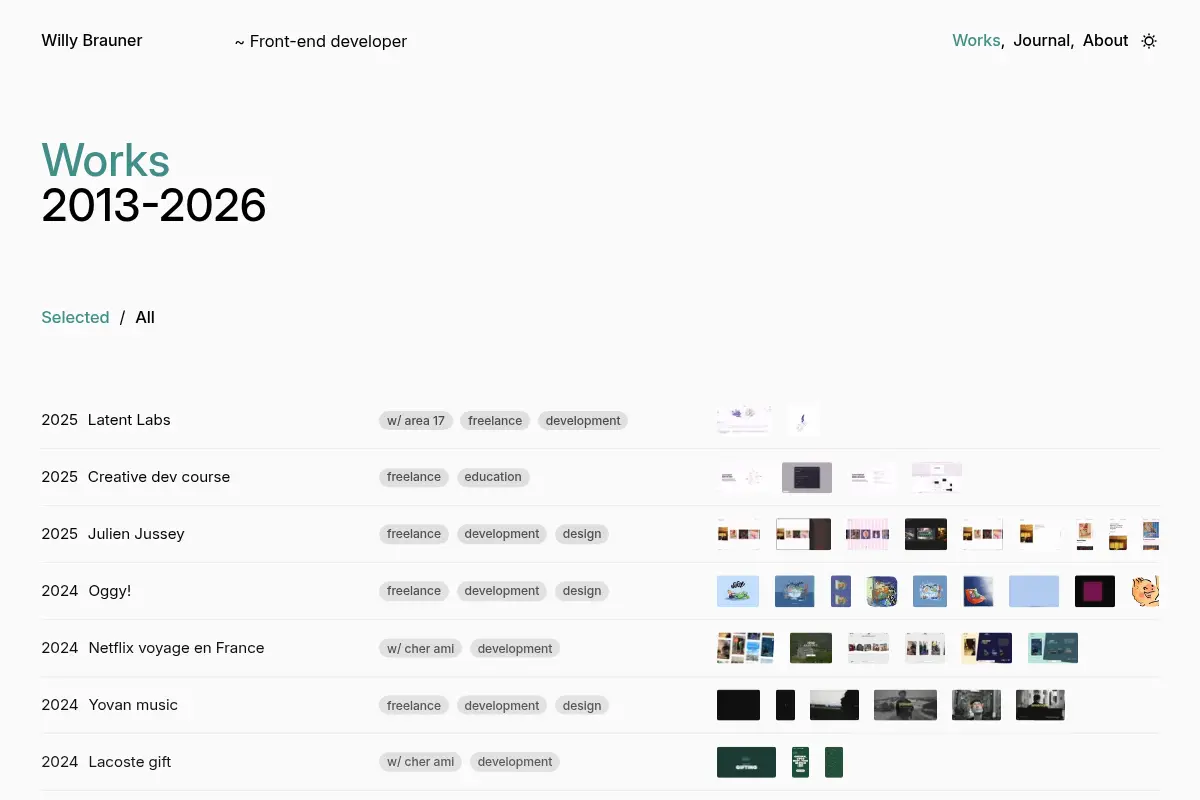Open the gray Creative dev course thumbnail

click(x=807, y=477)
